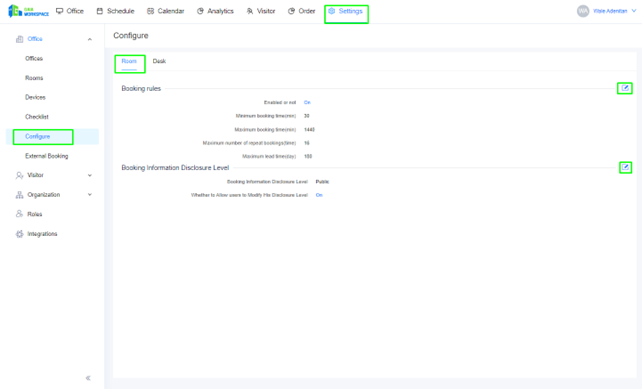Click the user name in header
Screen dimensions: 642x389
(610, 11)
